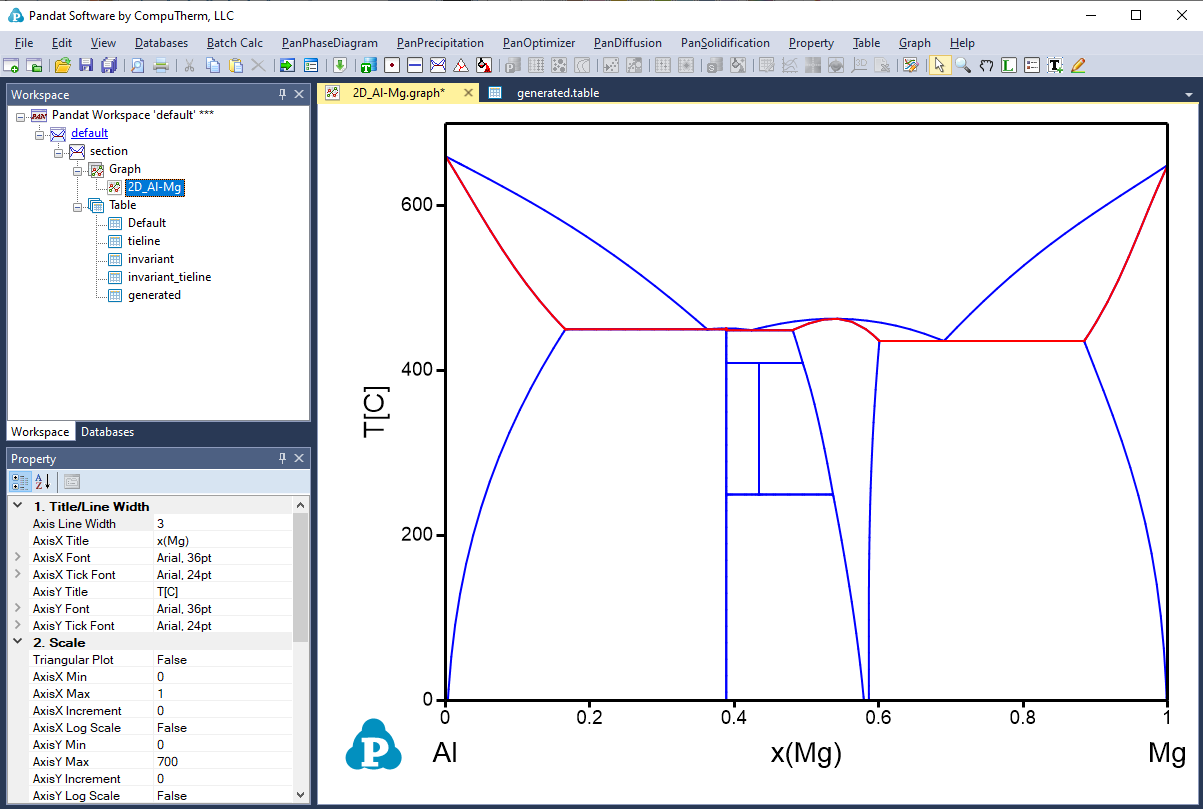This screenshot has height=809, width=1203.
Task: Click the Print toolbar icon
Action: point(160,65)
